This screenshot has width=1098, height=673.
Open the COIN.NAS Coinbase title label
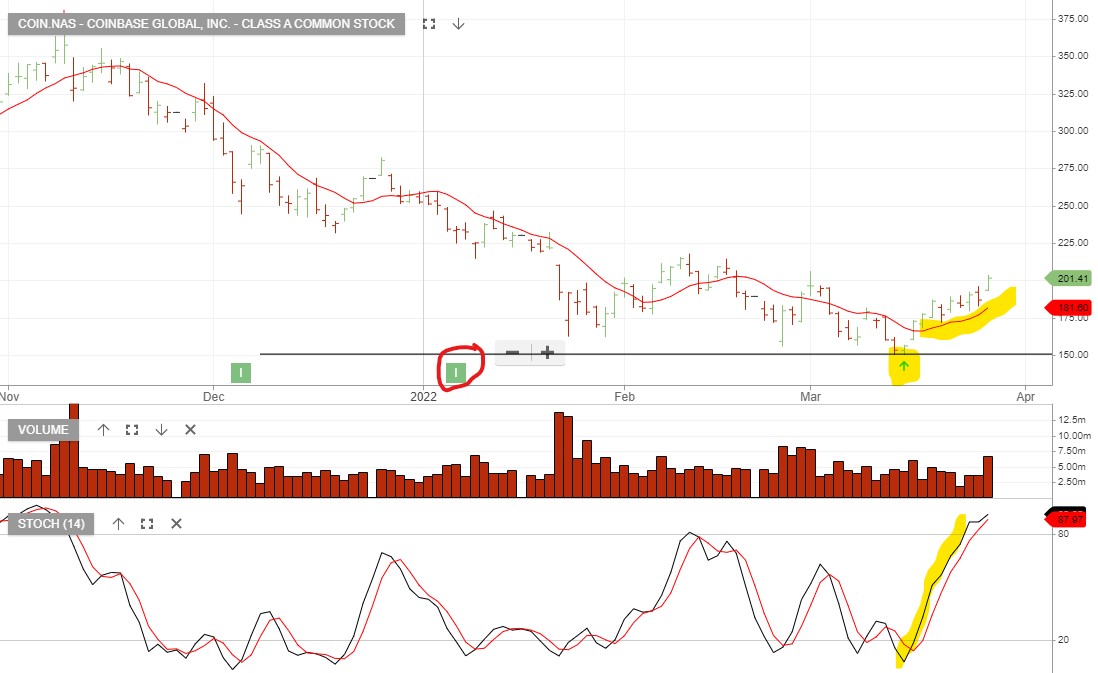click(x=206, y=23)
